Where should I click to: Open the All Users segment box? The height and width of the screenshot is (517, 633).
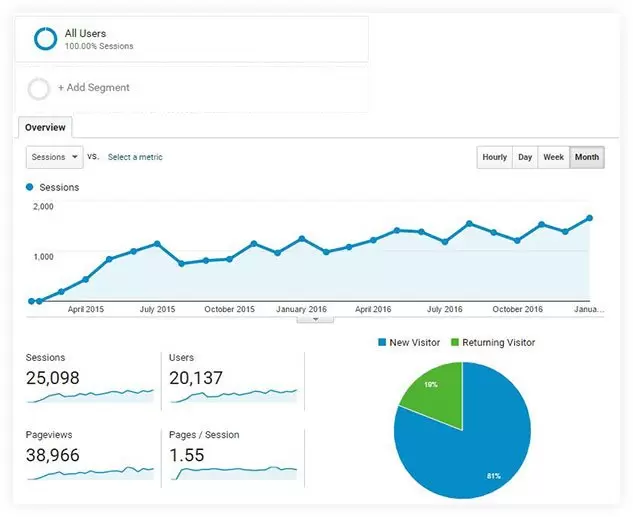click(192, 40)
